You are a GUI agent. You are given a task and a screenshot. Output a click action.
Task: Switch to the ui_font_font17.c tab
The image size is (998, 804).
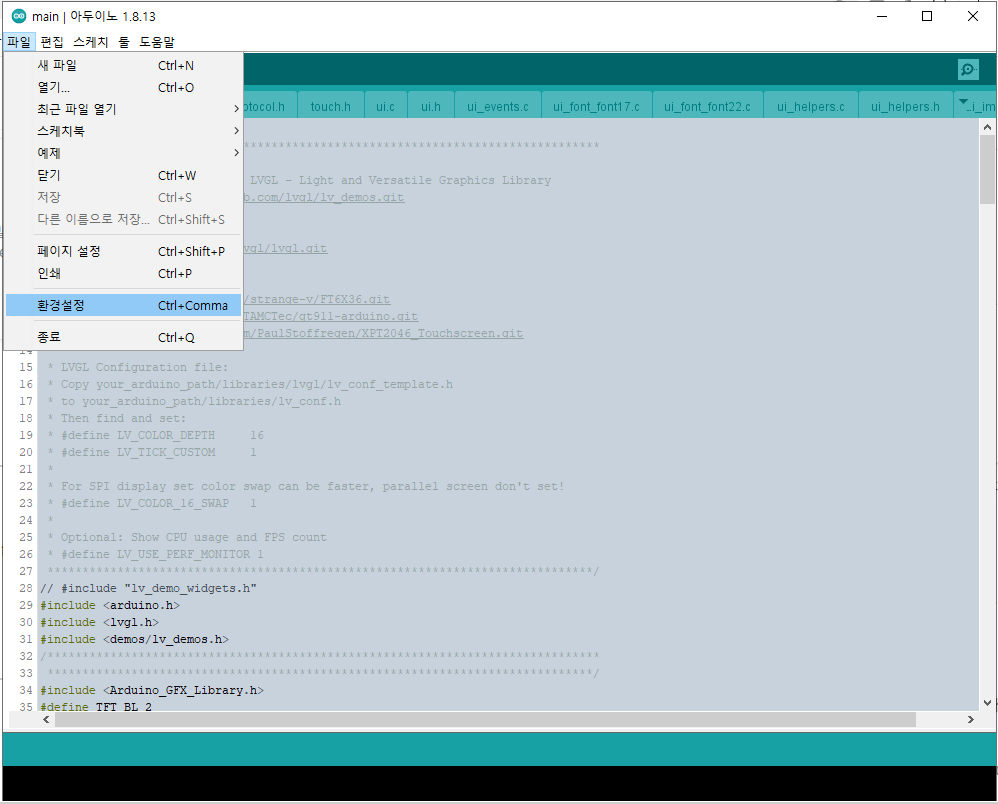[x=596, y=106]
